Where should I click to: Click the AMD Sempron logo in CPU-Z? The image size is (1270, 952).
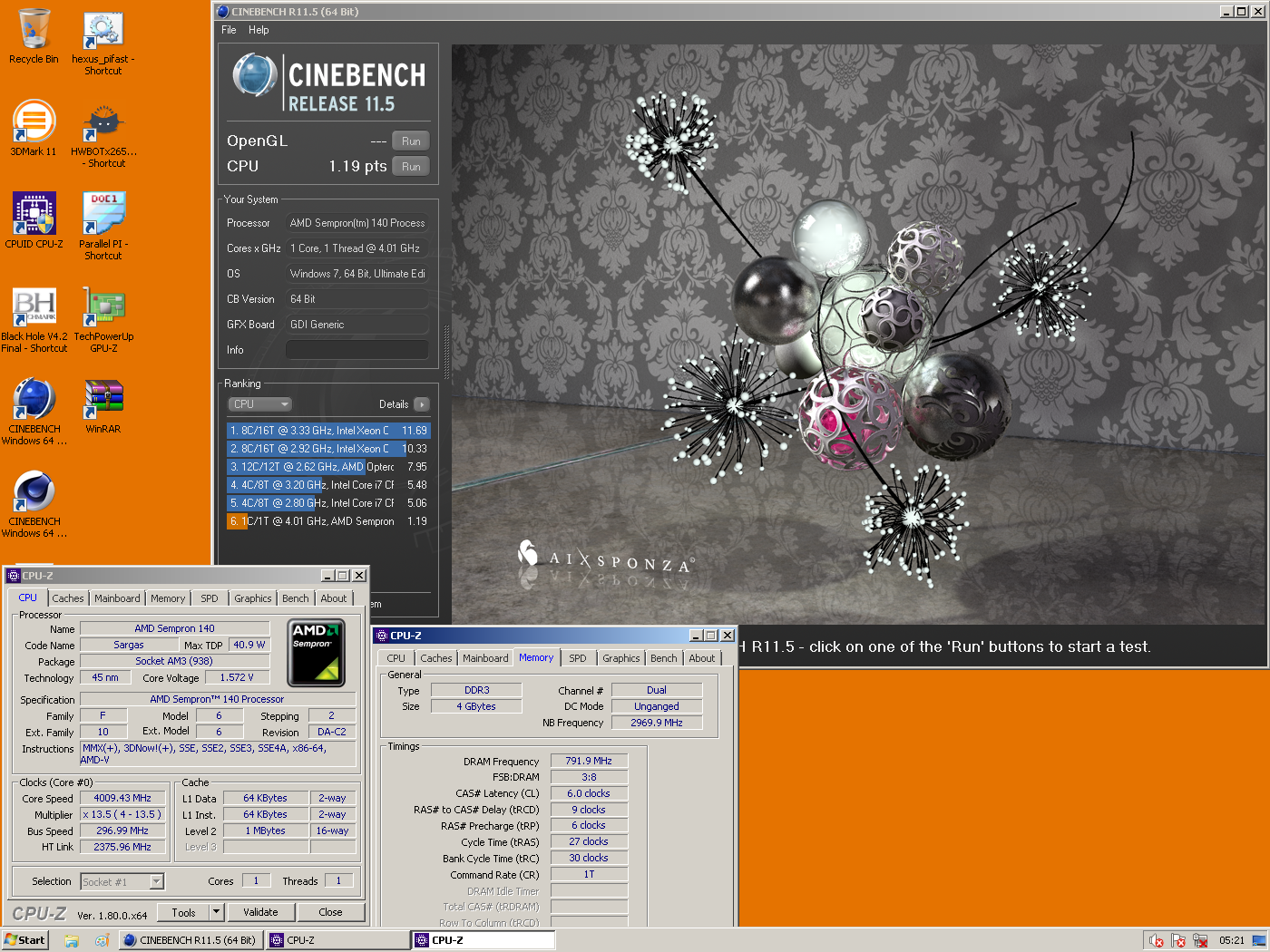pos(316,653)
